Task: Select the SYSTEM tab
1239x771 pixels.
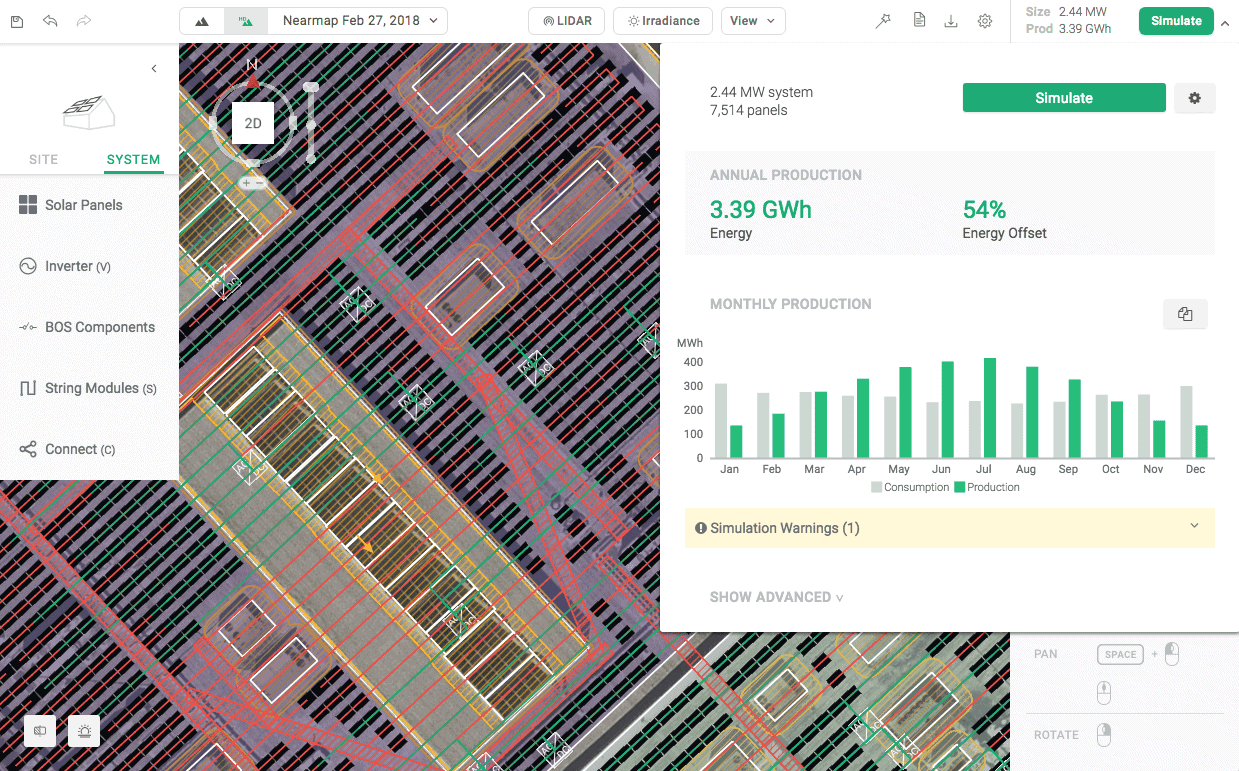Action: 133,159
